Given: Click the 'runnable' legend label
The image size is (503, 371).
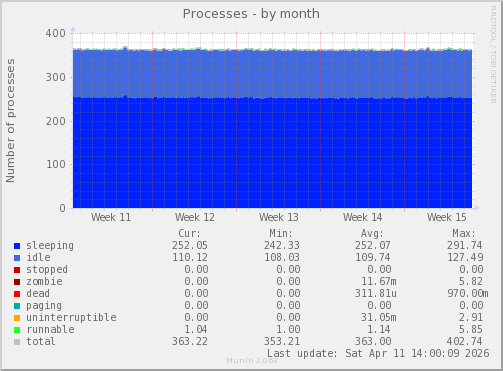Looking at the screenshot, I should 50,330.
